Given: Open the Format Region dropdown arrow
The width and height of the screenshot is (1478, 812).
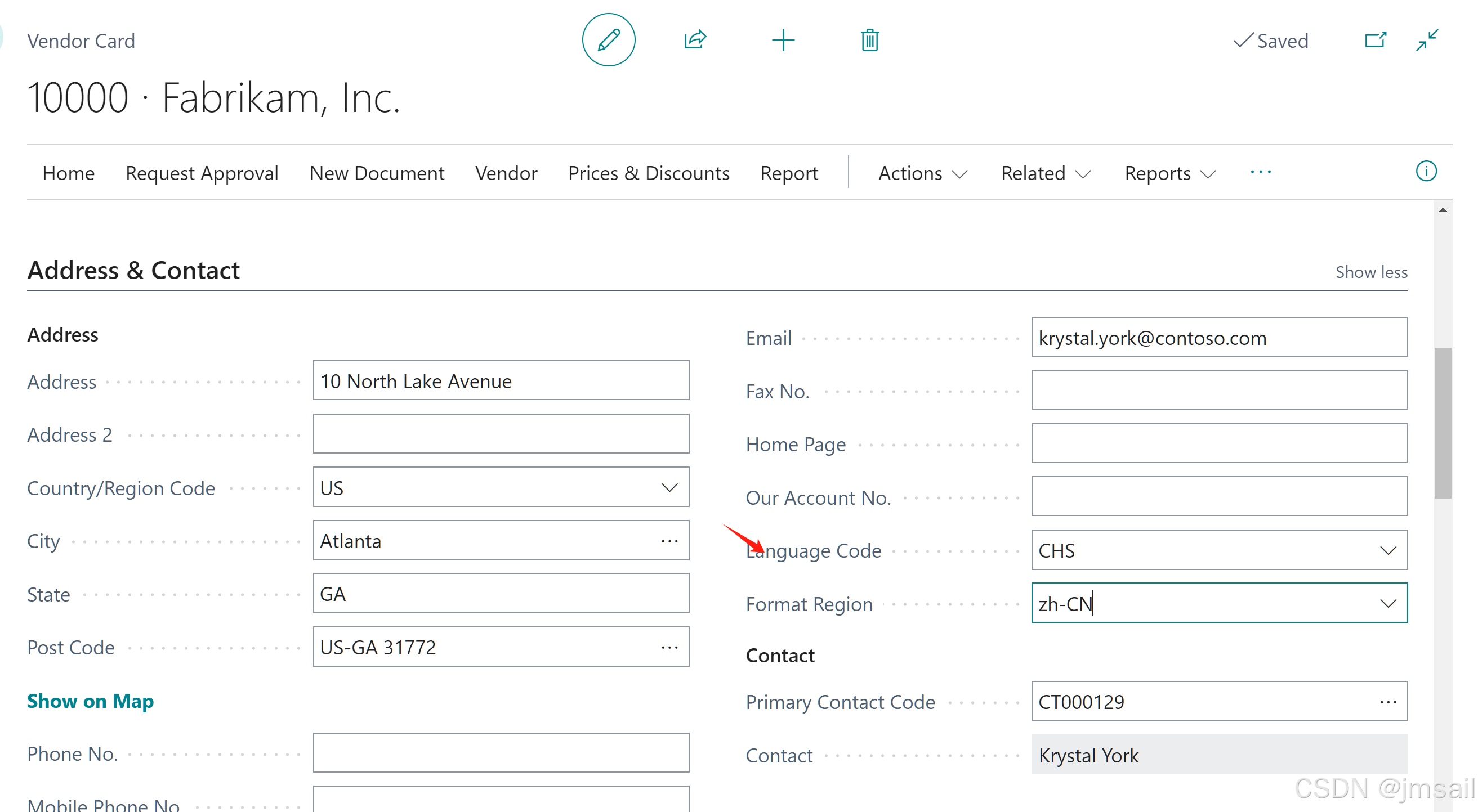Looking at the screenshot, I should (x=1387, y=603).
